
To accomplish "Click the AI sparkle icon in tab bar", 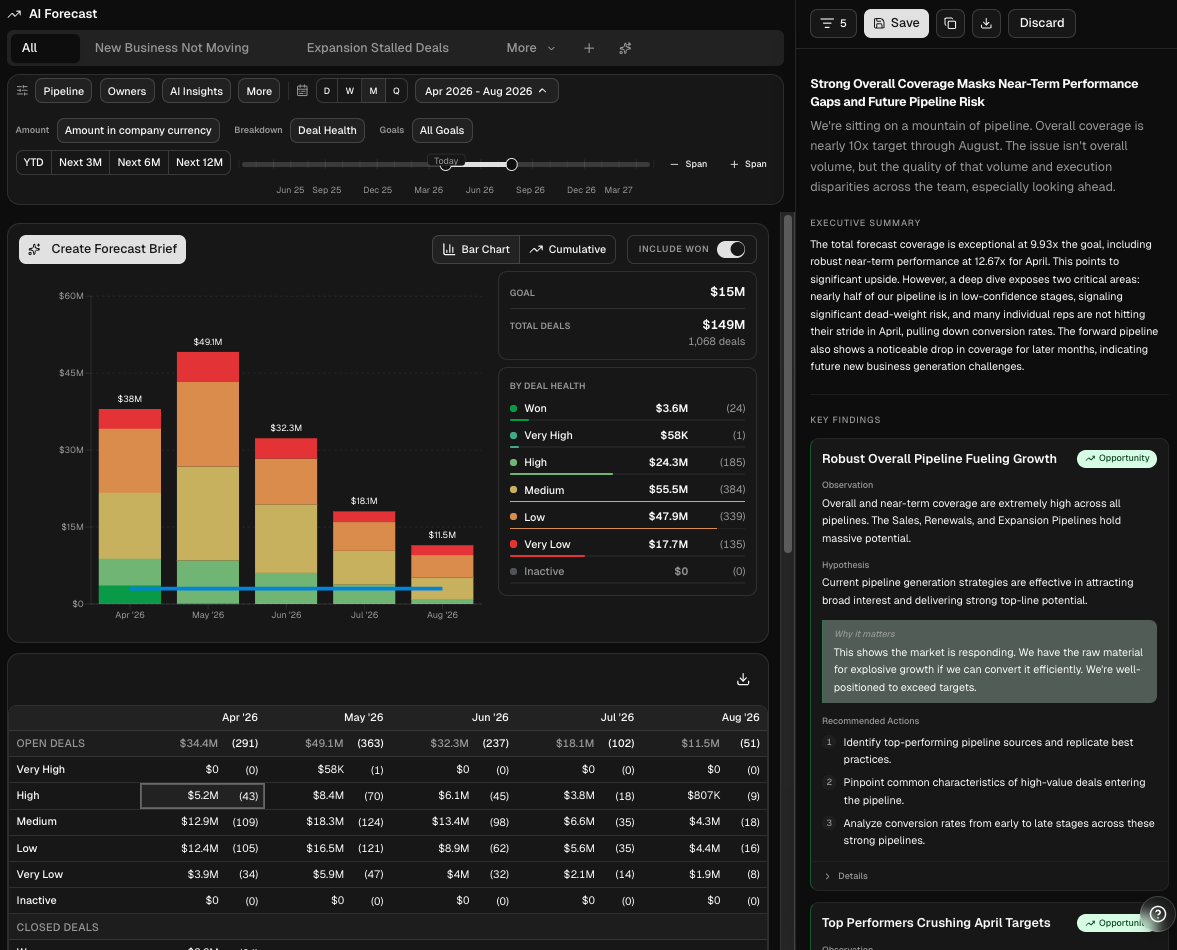I will [x=625, y=48].
